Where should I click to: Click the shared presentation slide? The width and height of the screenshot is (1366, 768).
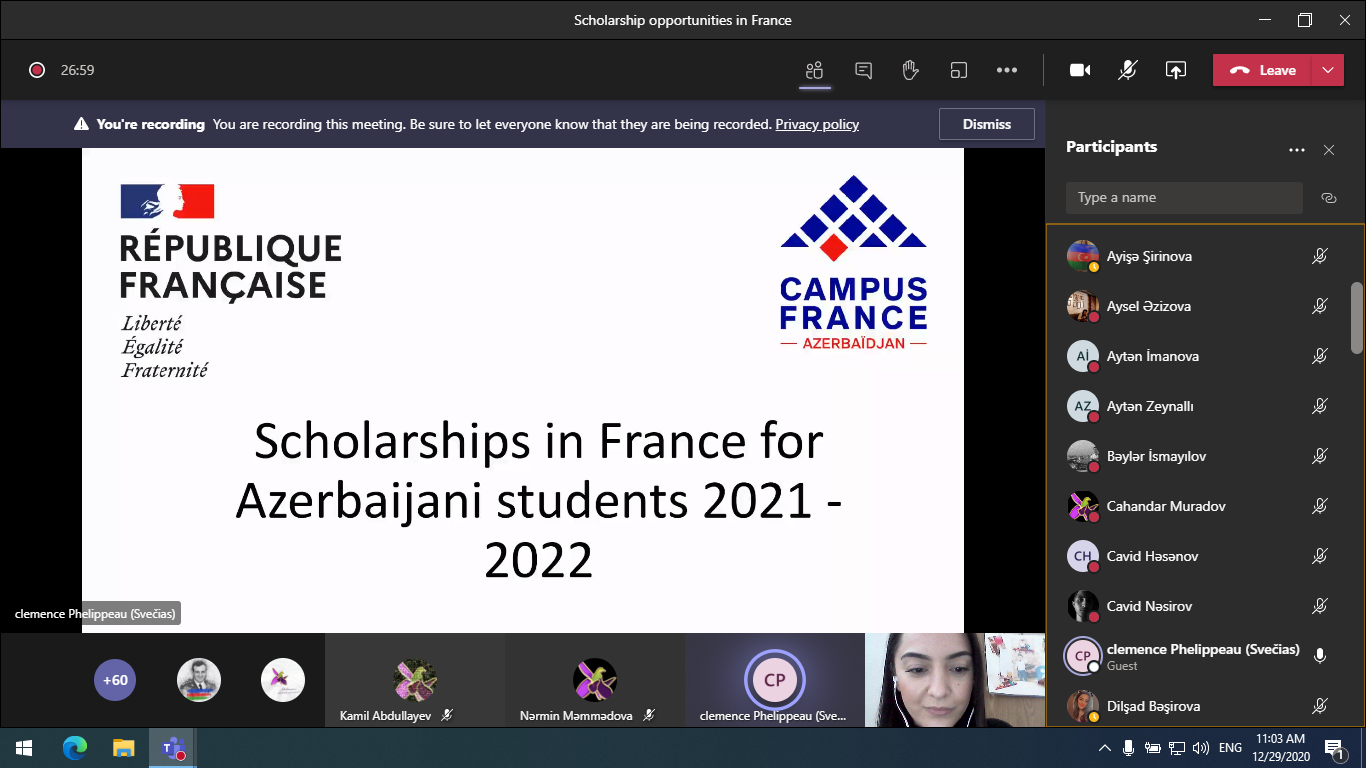523,390
